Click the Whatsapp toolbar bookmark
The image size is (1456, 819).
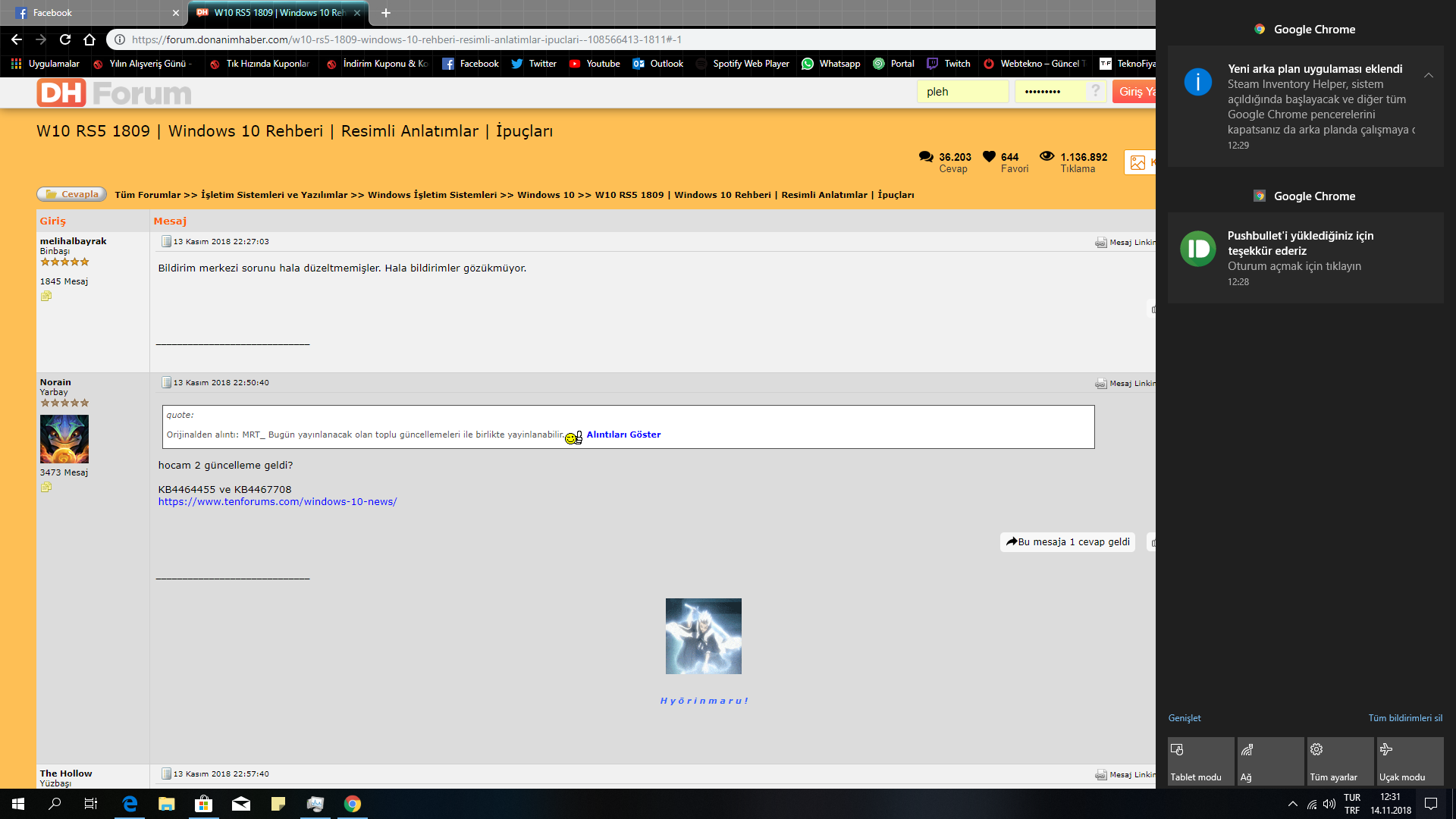(831, 62)
